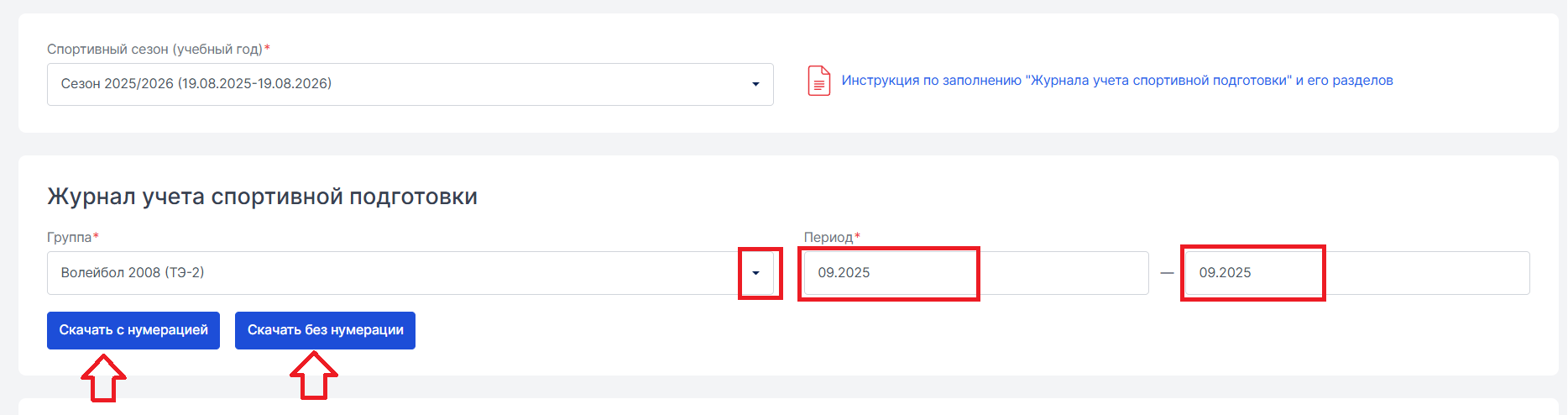Image resolution: width=1568 pixels, height=415 pixels.
Task: Click the 'Спортивный сезон (учебный год)' label
Action: pyautogui.click(x=154, y=49)
